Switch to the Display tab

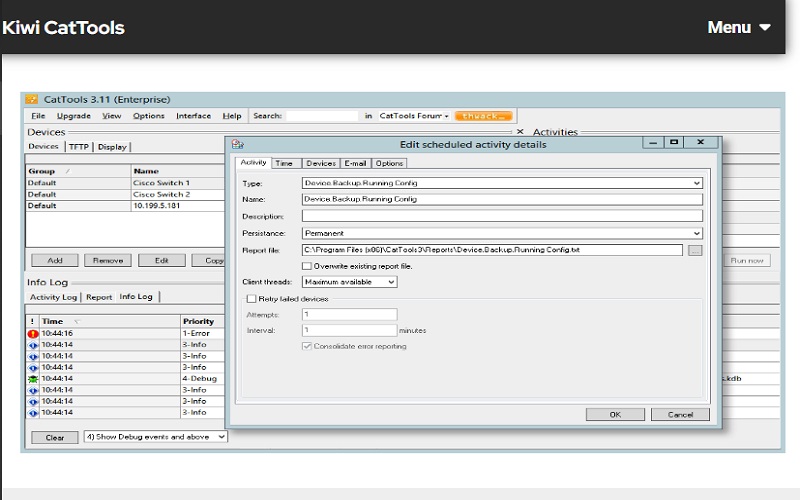tap(112, 146)
